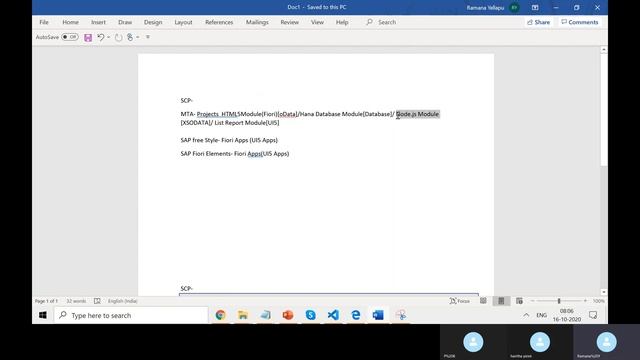Click the line 'SAP free Style- Fiori Apps (UI5 Apps)'
The width and height of the screenshot is (640, 360).
(x=229, y=140)
